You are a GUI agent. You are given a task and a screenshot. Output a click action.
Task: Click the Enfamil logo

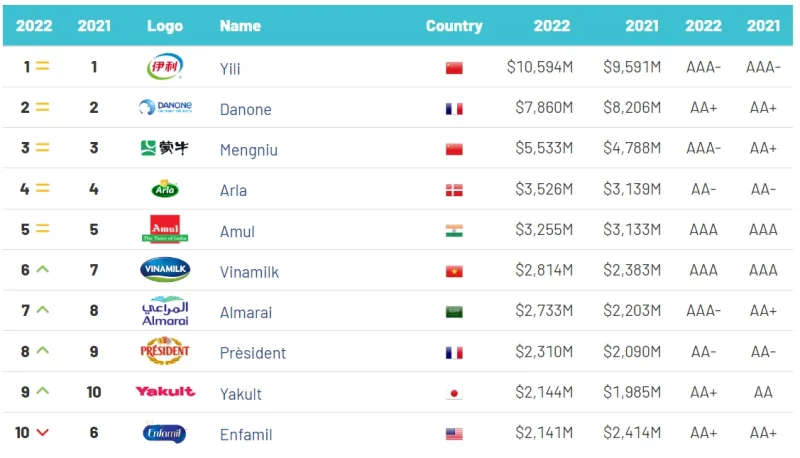(164, 433)
